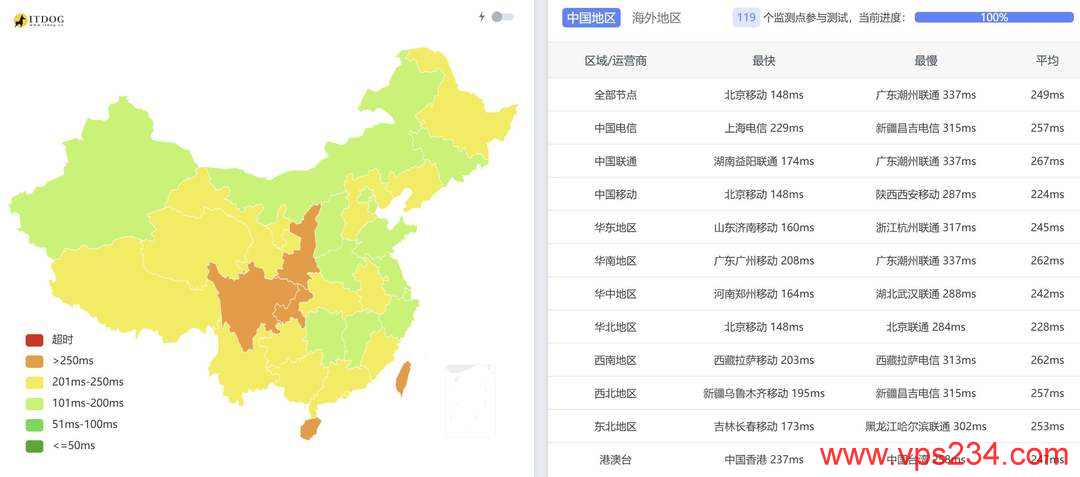This screenshot has height=477, width=1080.
Task: Select the 中国地区 tab
Action: [591, 18]
